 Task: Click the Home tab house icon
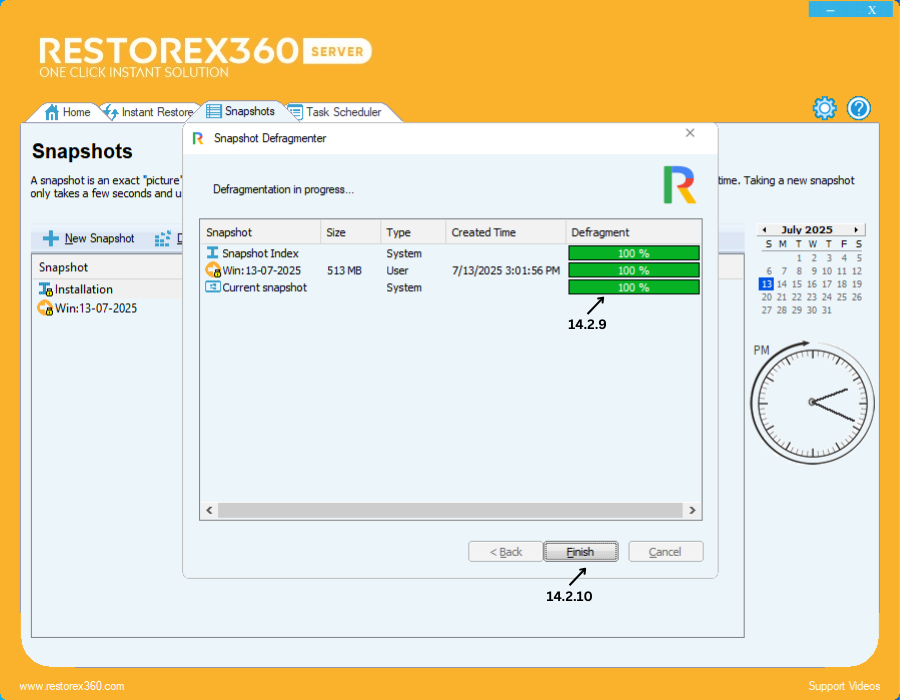[x=52, y=112]
